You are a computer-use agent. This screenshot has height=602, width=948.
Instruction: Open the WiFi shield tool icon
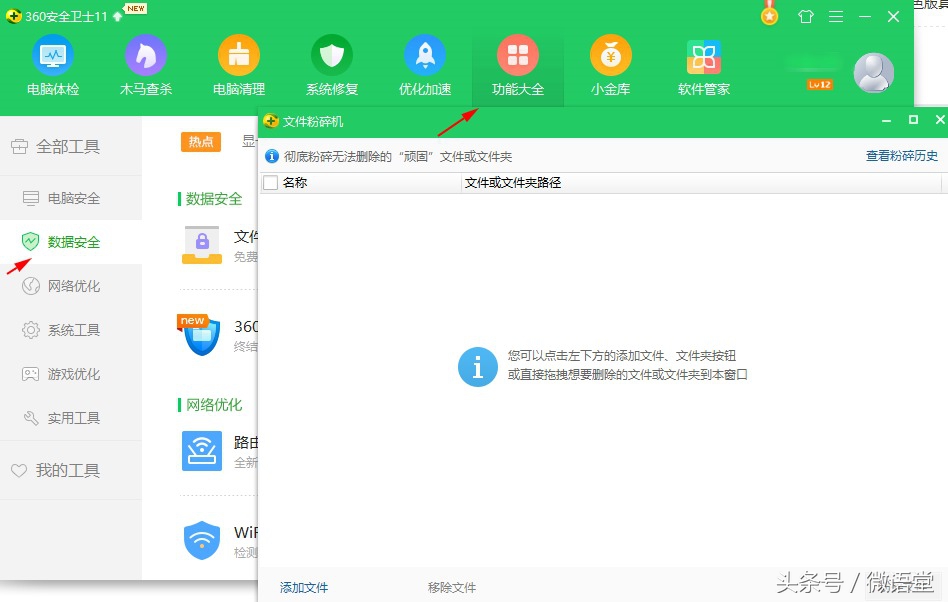tap(202, 540)
